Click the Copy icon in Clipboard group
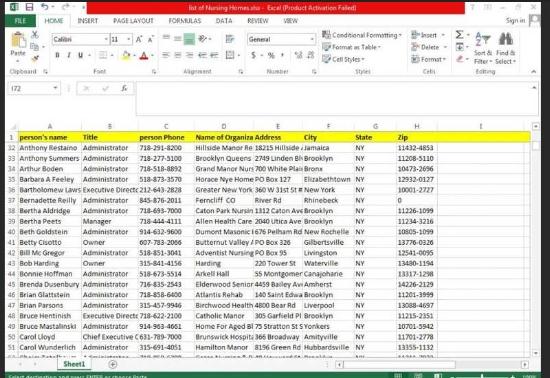550x378 pixels. 34,46
